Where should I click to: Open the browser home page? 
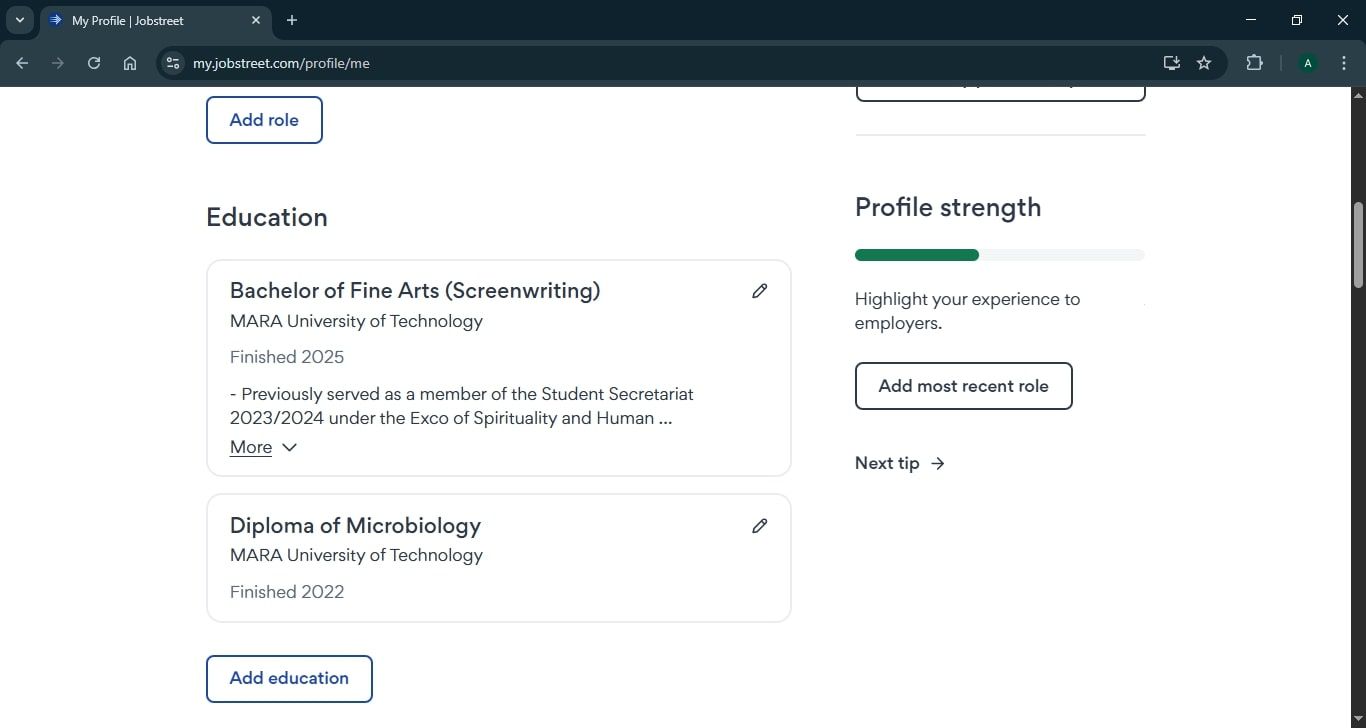point(130,63)
